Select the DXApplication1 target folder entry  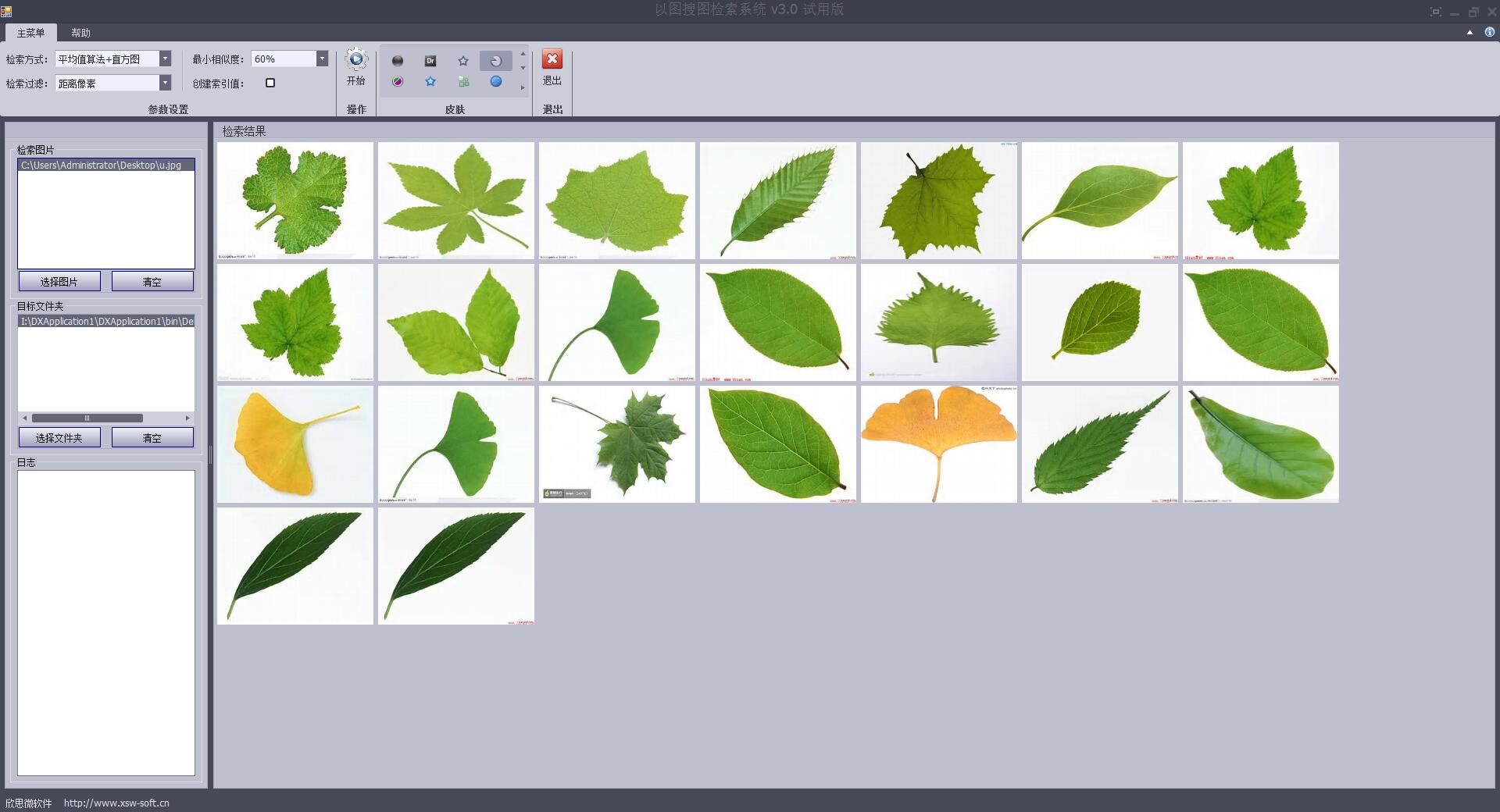[106, 322]
